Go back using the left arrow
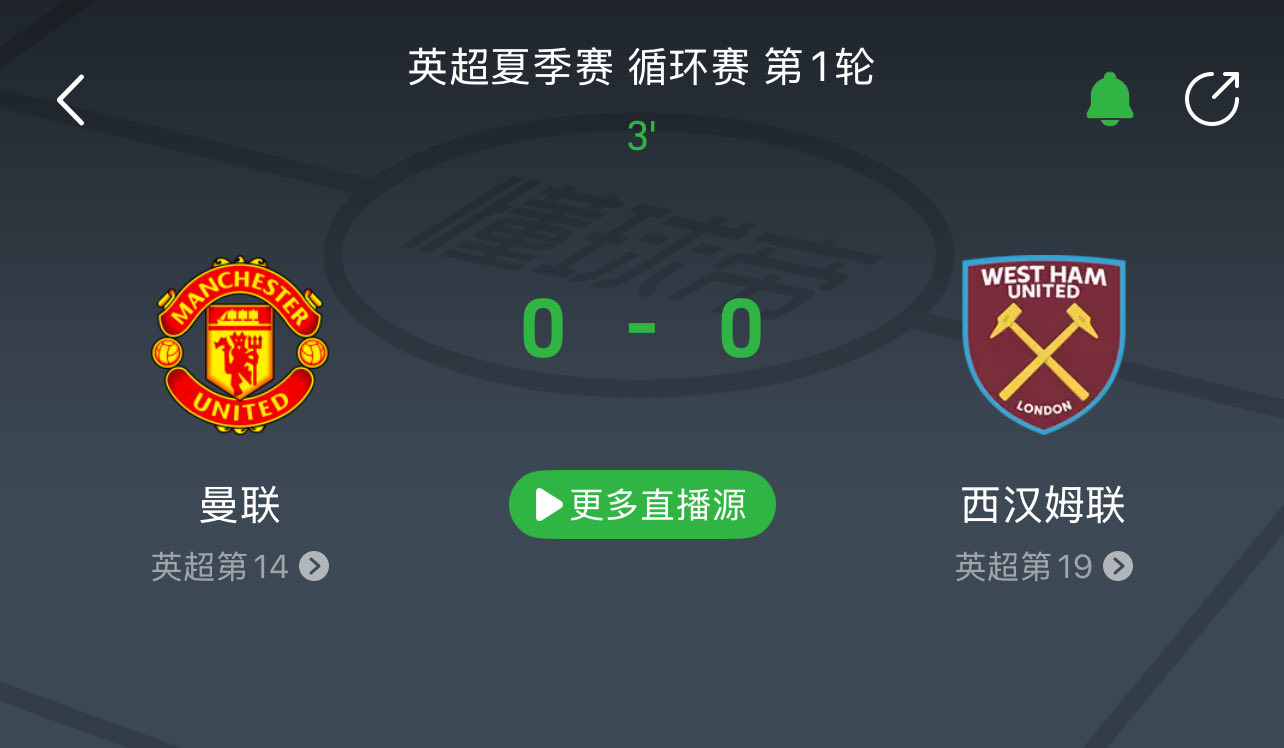 [71, 100]
